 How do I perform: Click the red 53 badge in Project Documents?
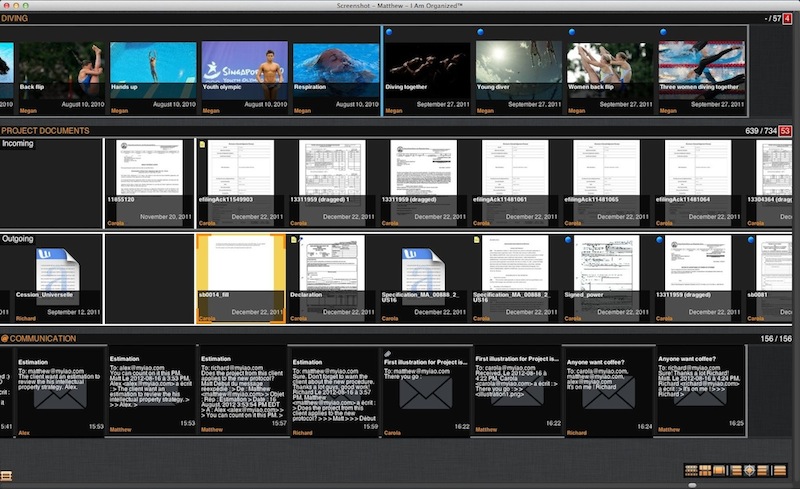click(x=785, y=131)
